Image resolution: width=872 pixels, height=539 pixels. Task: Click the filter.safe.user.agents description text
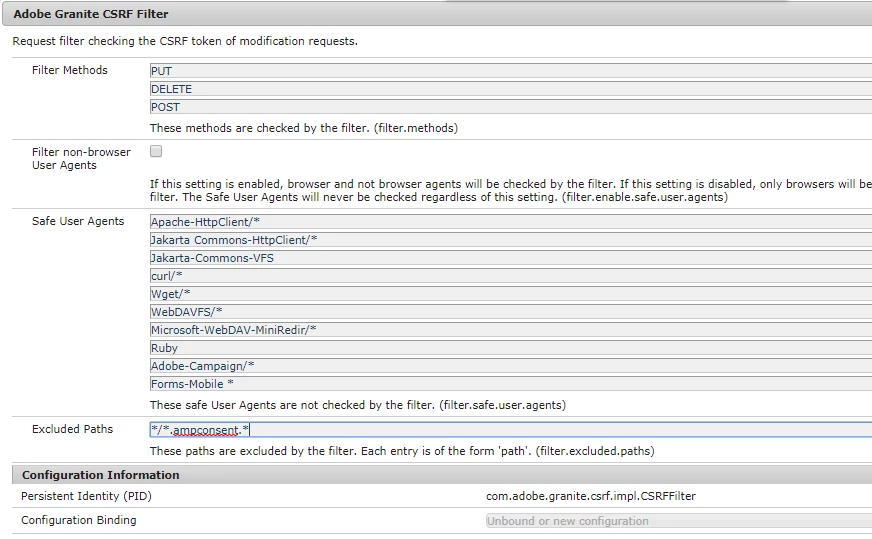coord(358,405)
